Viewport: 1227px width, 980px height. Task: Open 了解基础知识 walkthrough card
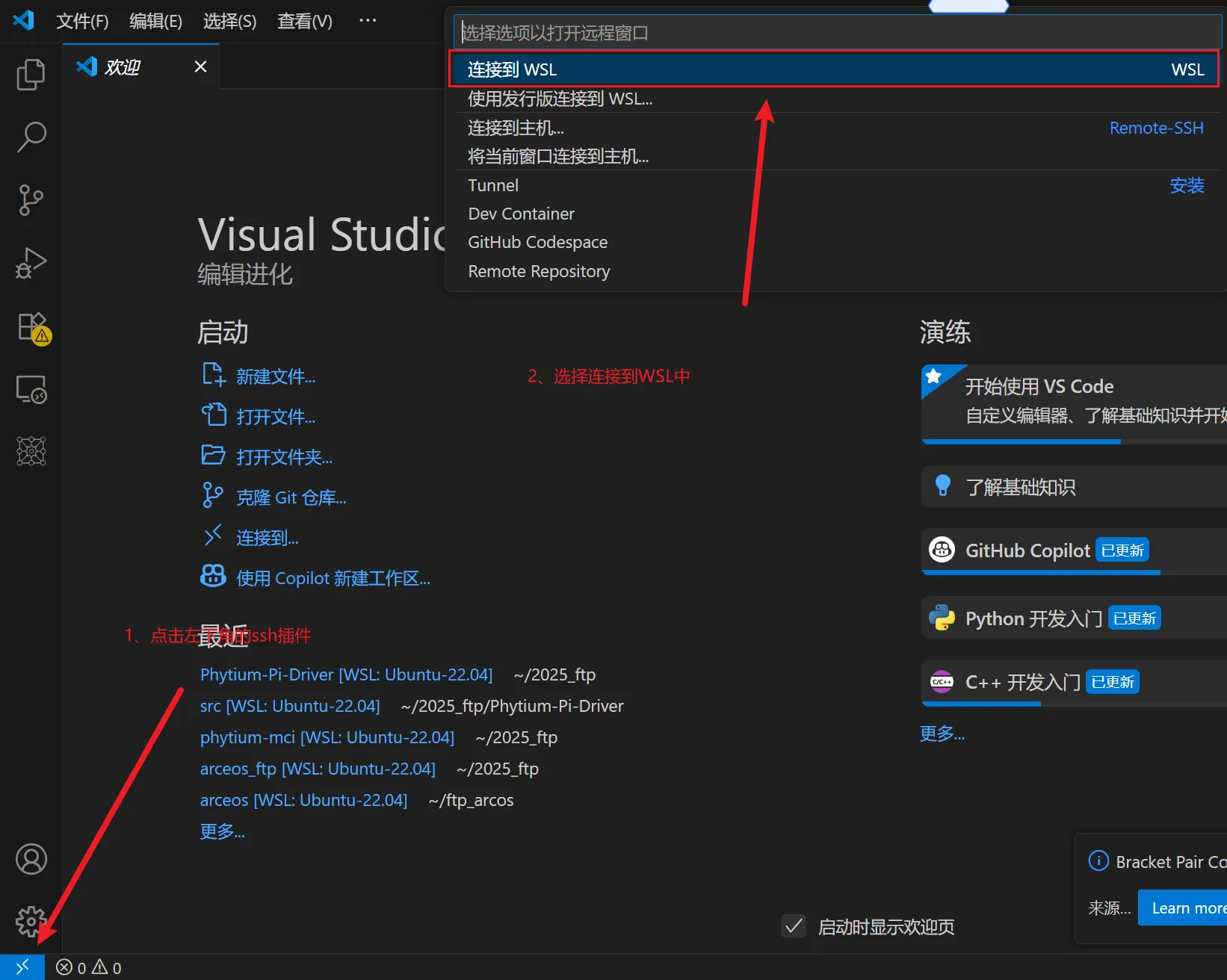coord(1075,486)
